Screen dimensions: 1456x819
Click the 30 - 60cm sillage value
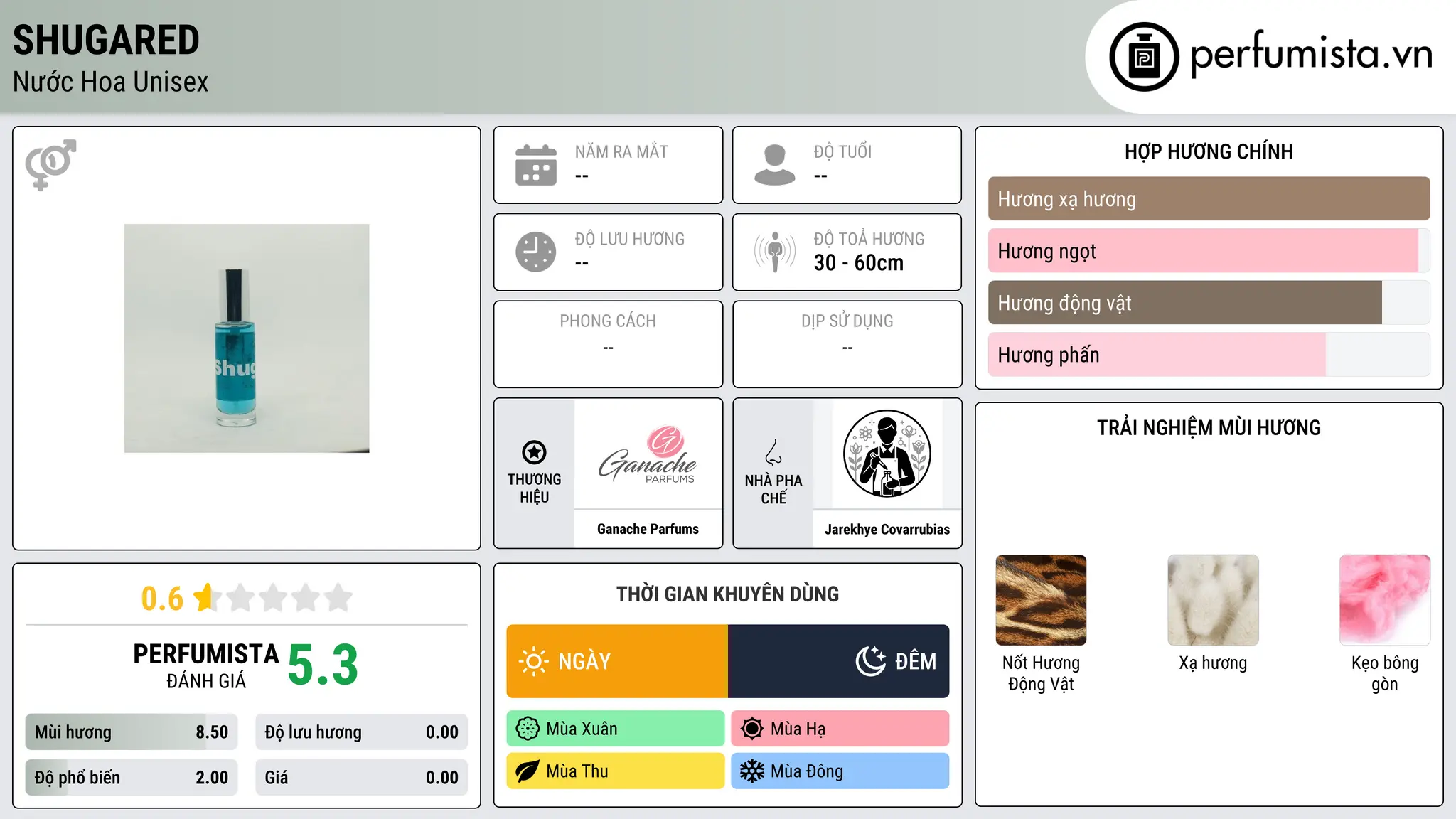[859, 263]
